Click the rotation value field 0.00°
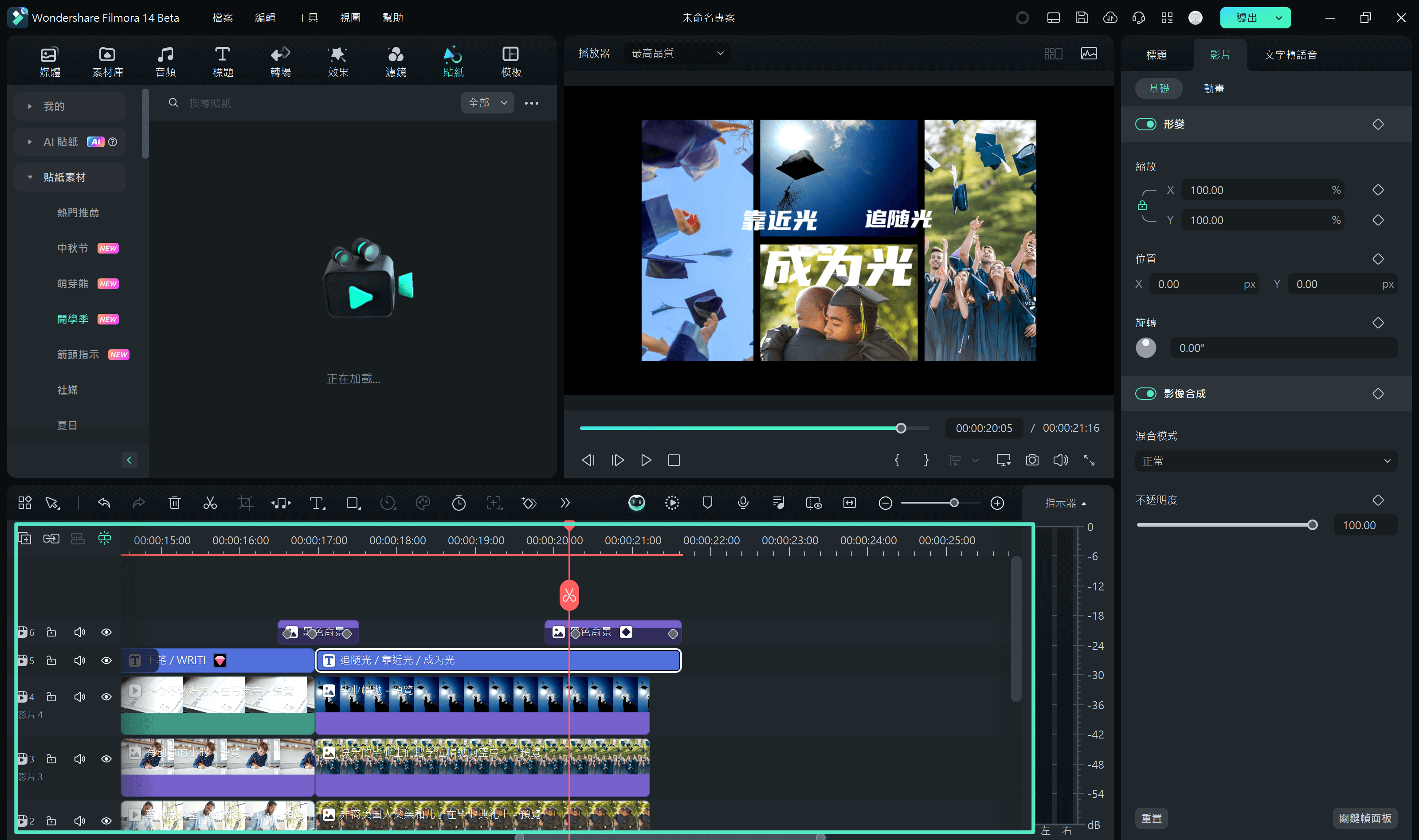The height and width of the screenshot is (840, 1419). (x=1283, y=348)
